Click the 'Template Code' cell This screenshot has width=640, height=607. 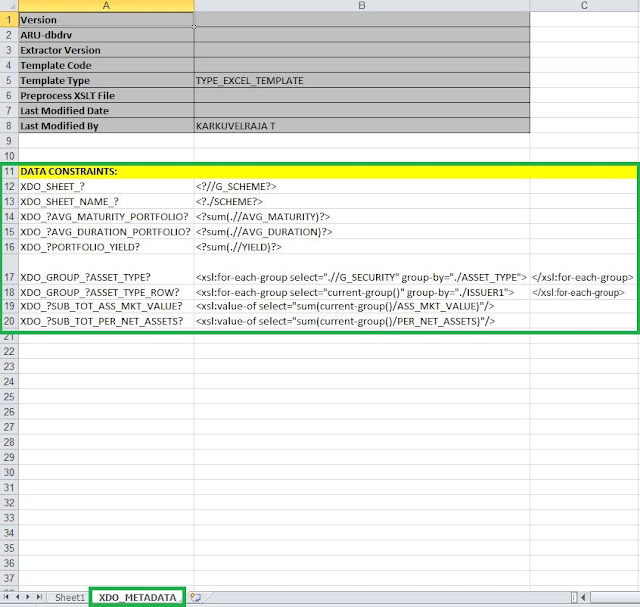tap(106, 65)
